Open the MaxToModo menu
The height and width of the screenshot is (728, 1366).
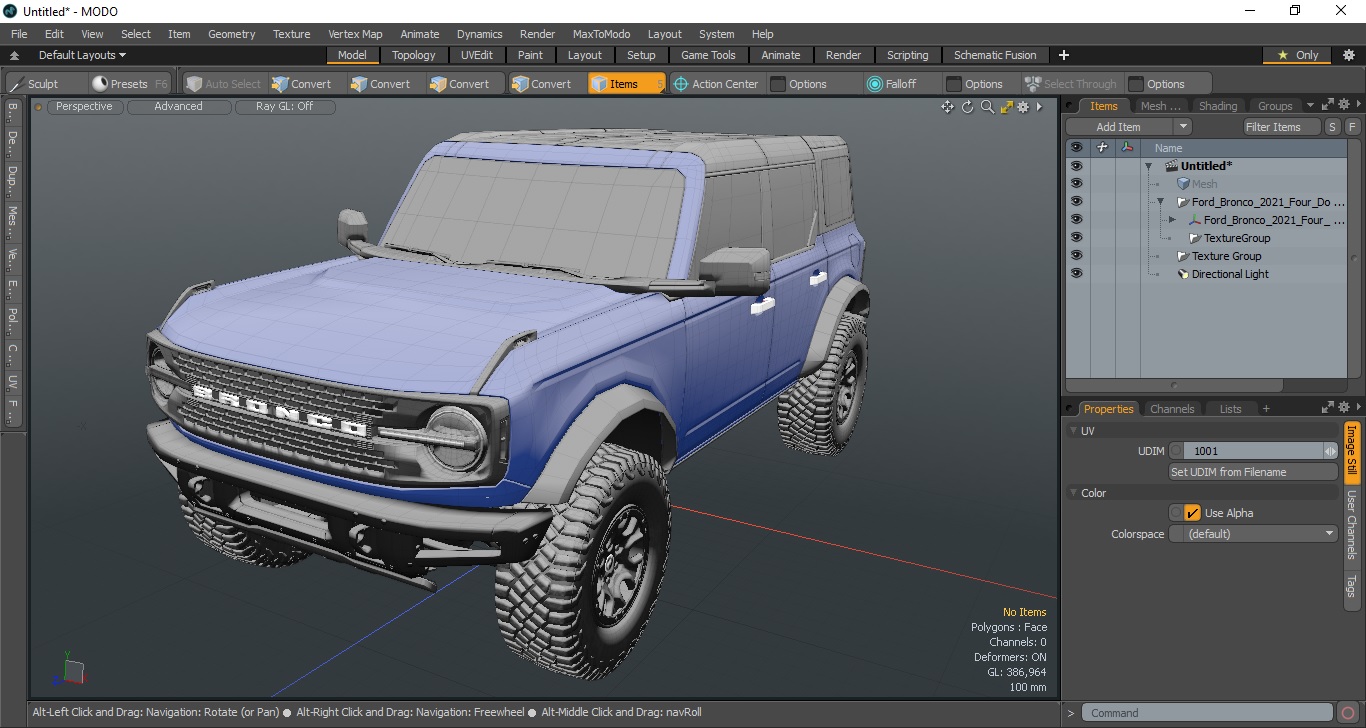click(601, 34)
